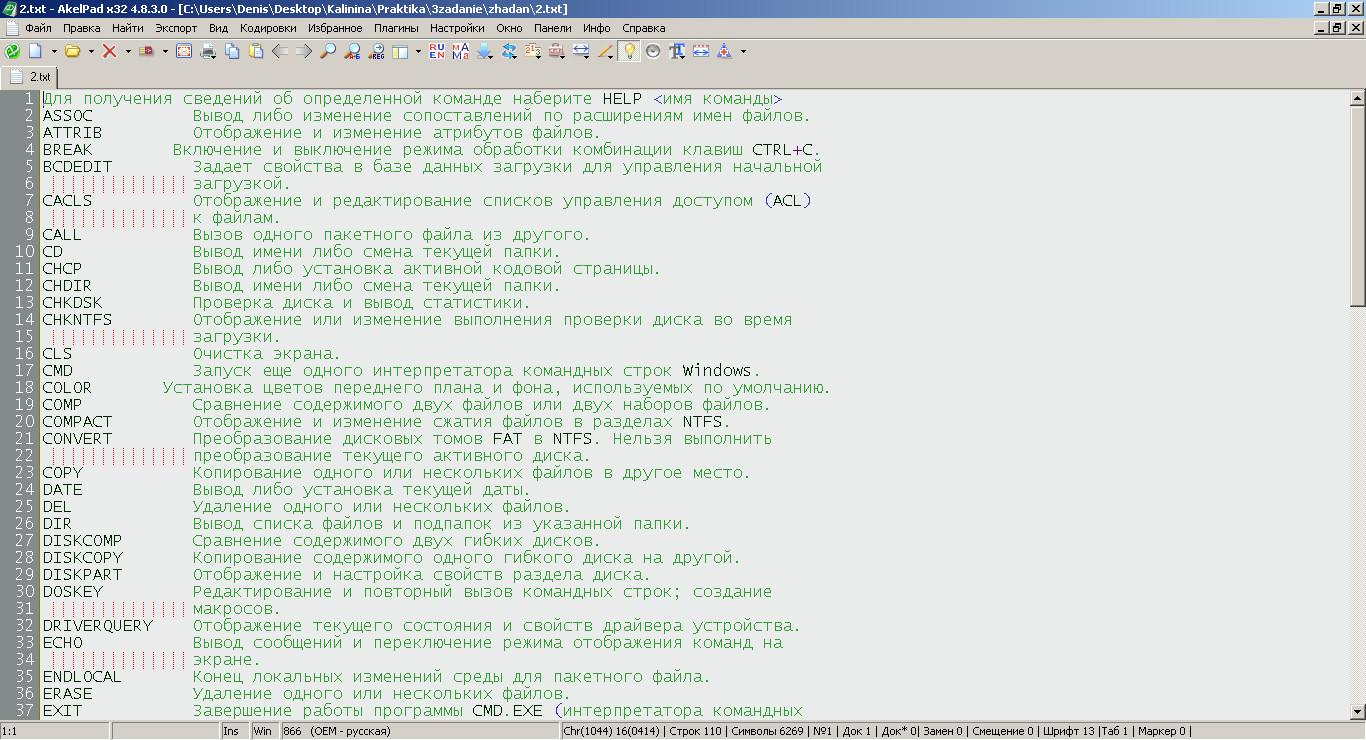This screenshot has height=740, width=1366.
Task: Click the pencil marker icon
Action: pos(605,51)
